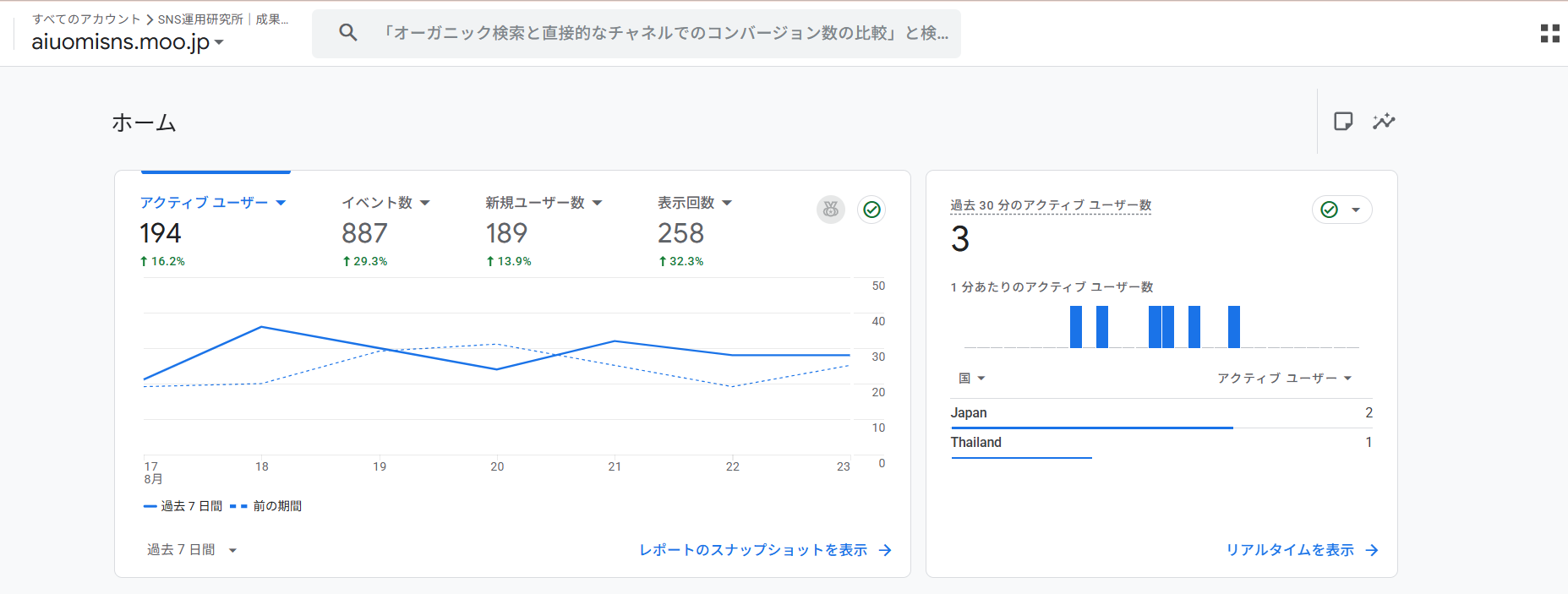Select the Japan row

coord(1161,413)
